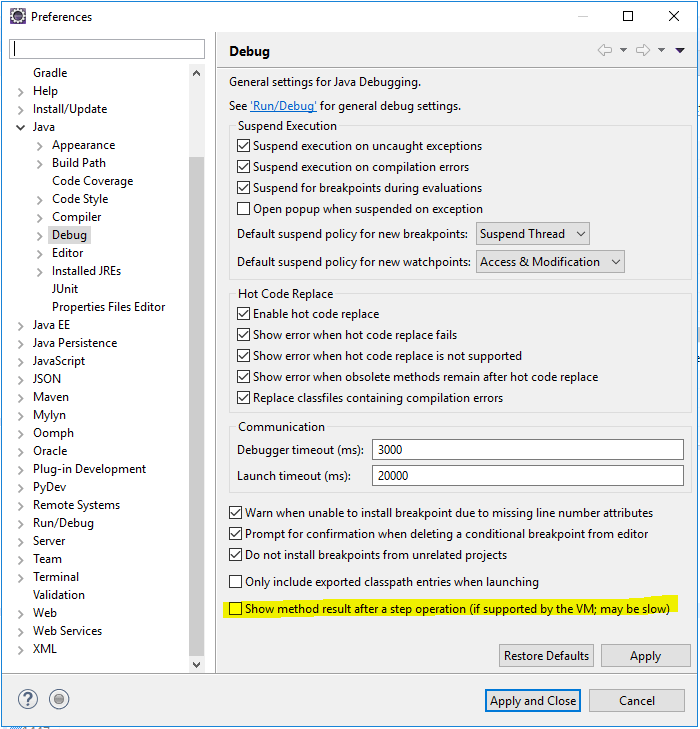700x729 pixels.
Task: Click Apply and Close
Action: pyautogui.click(x=533, y=700)
